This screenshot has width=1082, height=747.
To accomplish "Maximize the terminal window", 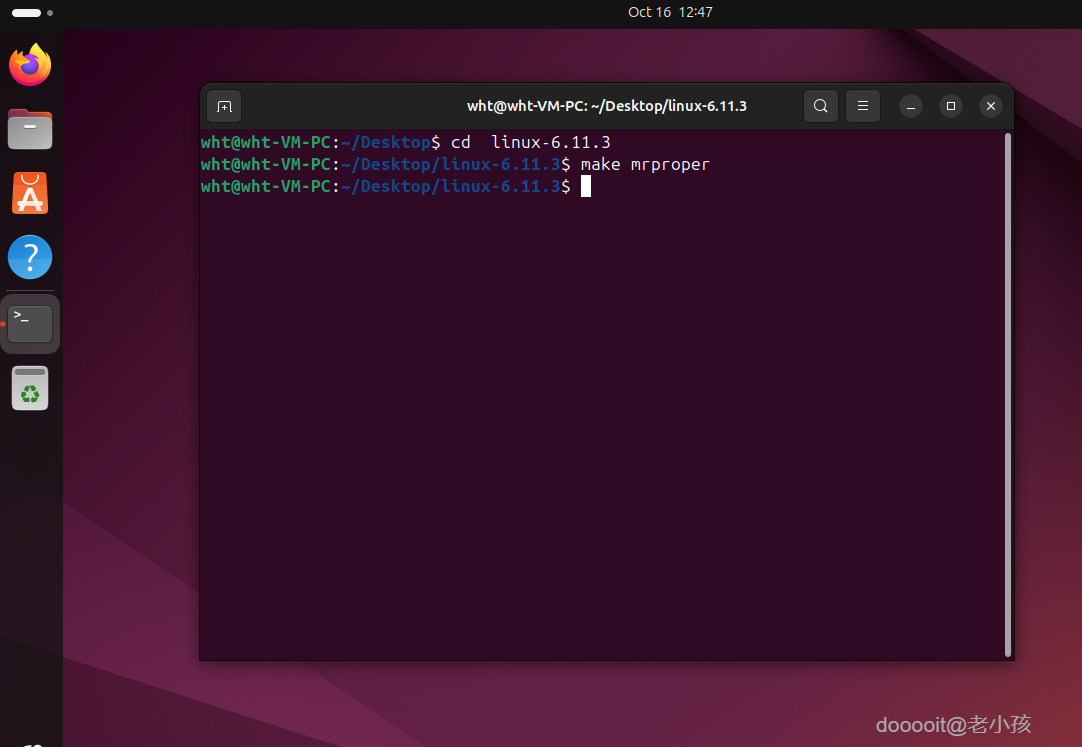I will pyautogui.click(x=951, y=106).
